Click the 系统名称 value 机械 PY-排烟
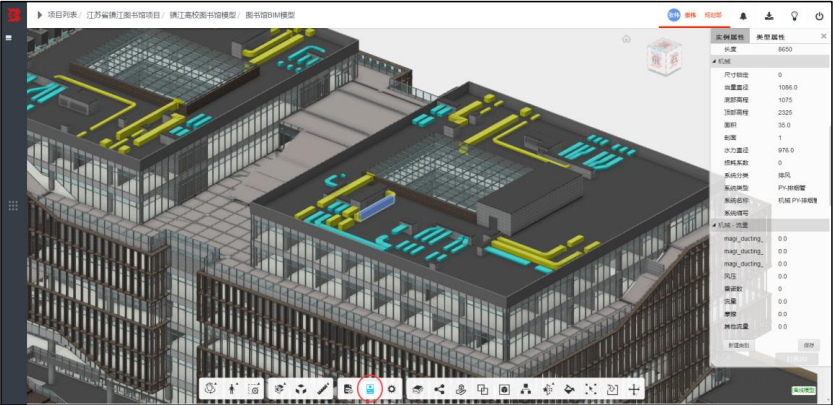The width and height of the screenshot is (833, 405). tap(797, 200)
